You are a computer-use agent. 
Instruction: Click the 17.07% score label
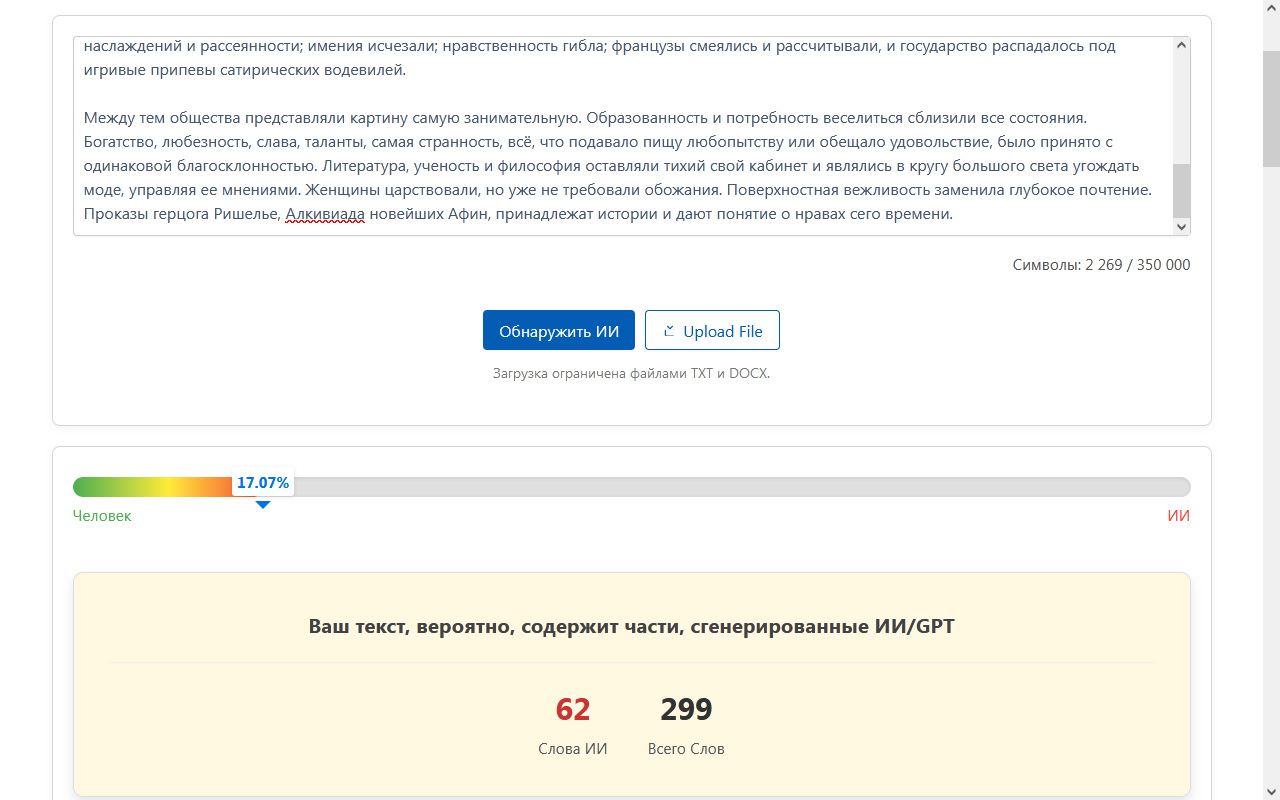(x=263, y=484)
